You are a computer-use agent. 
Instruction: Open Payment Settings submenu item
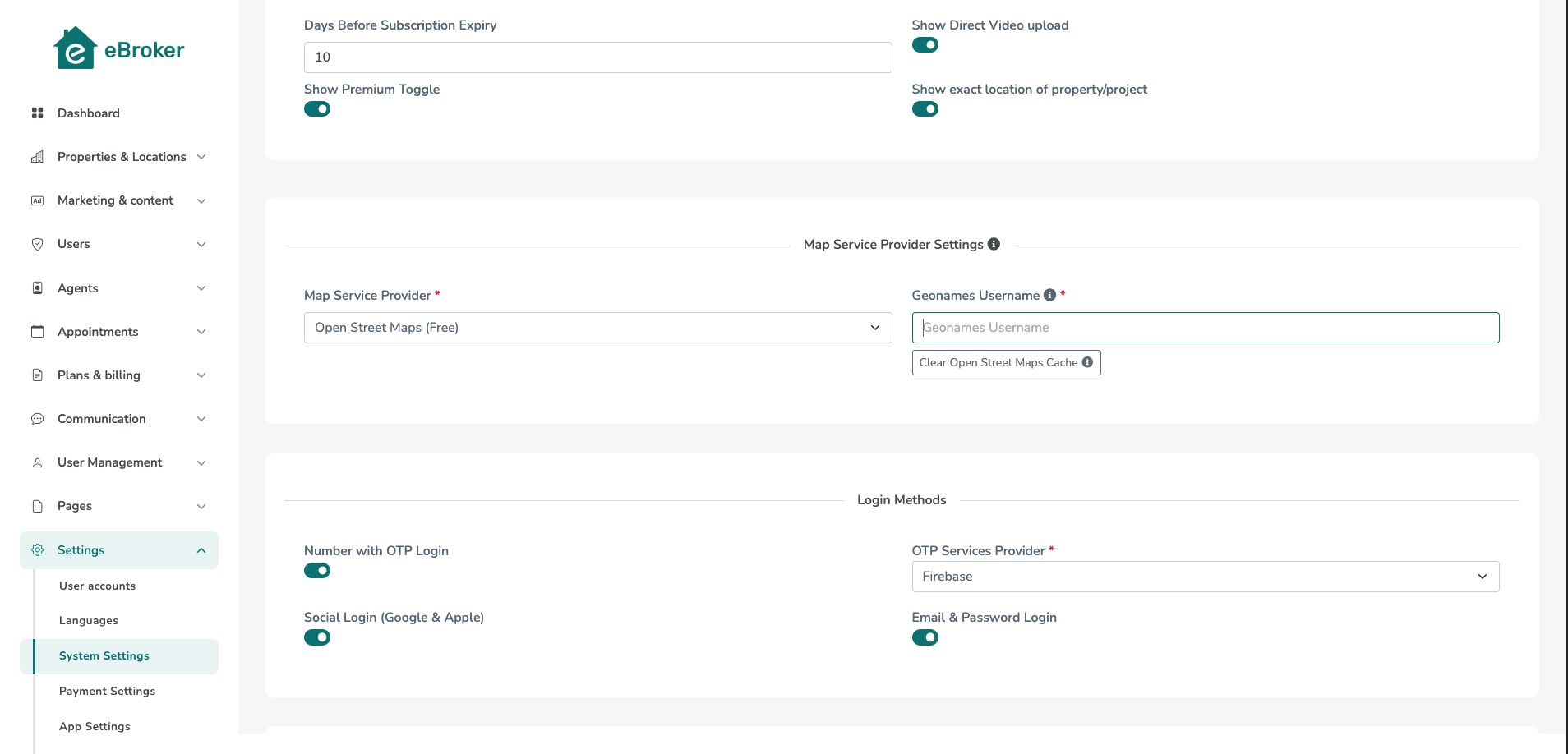[x=107, y=691]
